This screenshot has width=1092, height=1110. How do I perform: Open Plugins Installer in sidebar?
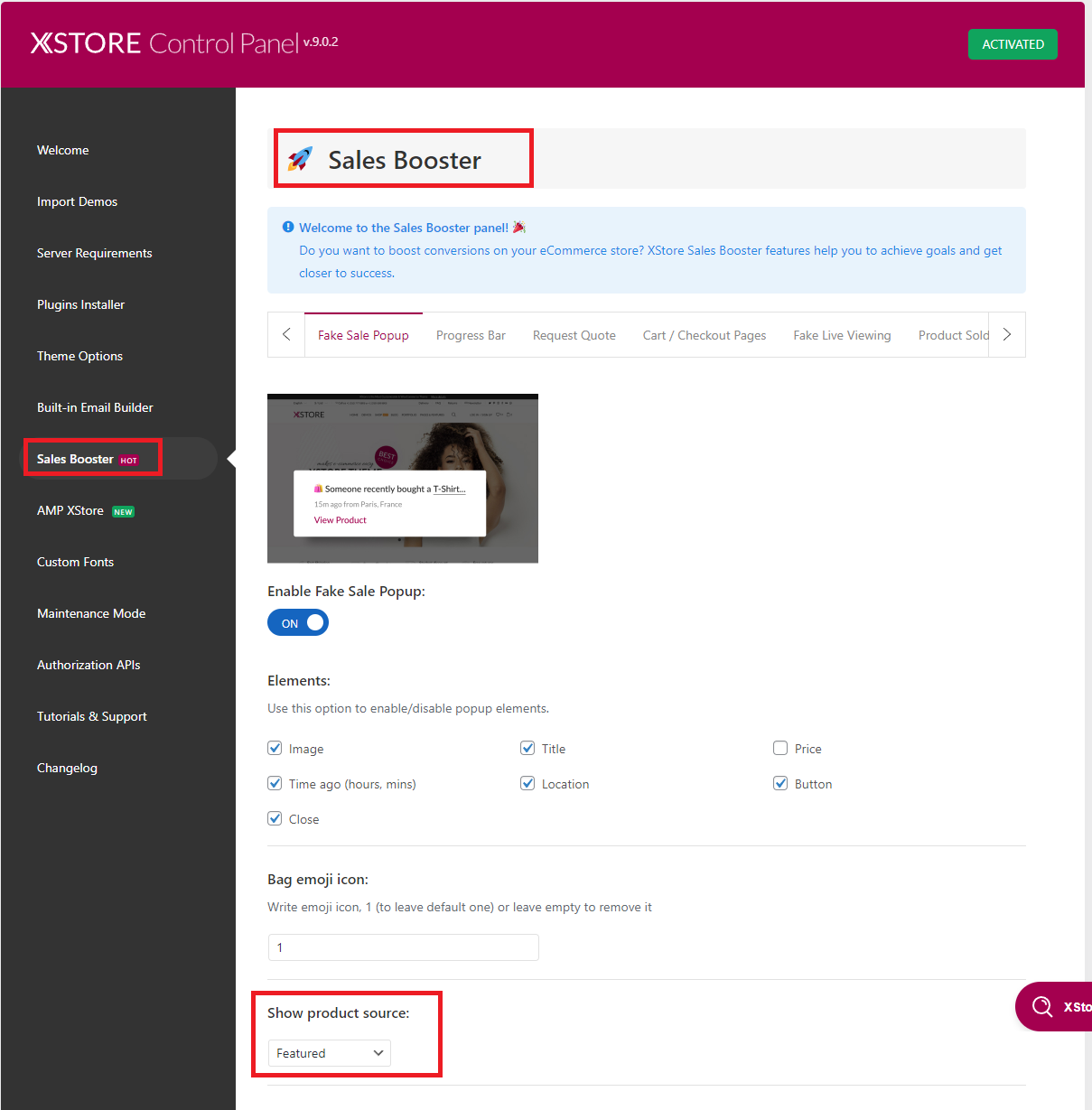(80, 304)
